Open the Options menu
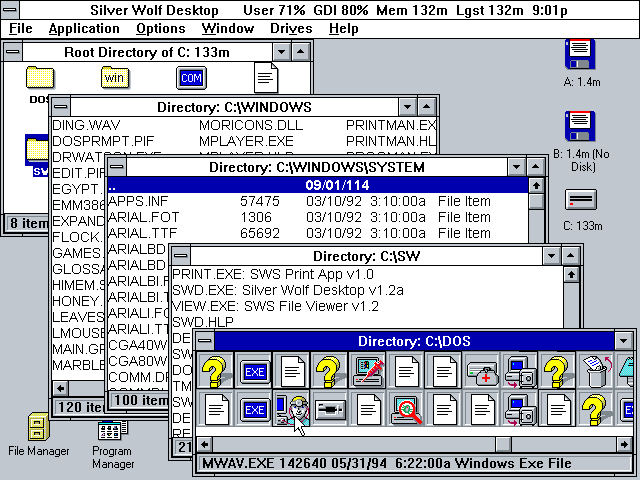 tap(161, 29)
